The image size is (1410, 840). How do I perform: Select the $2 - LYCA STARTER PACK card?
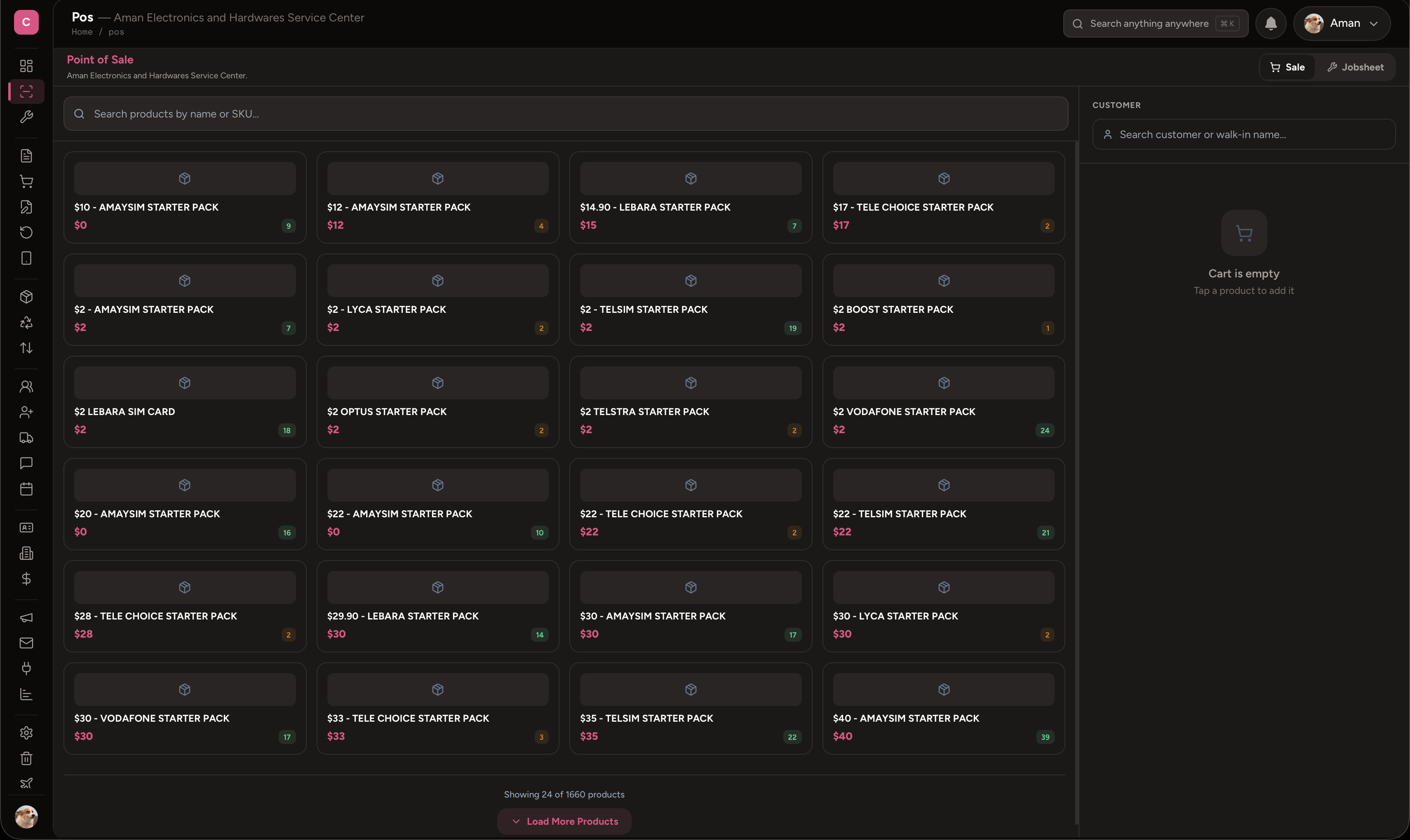click(437, 300)
